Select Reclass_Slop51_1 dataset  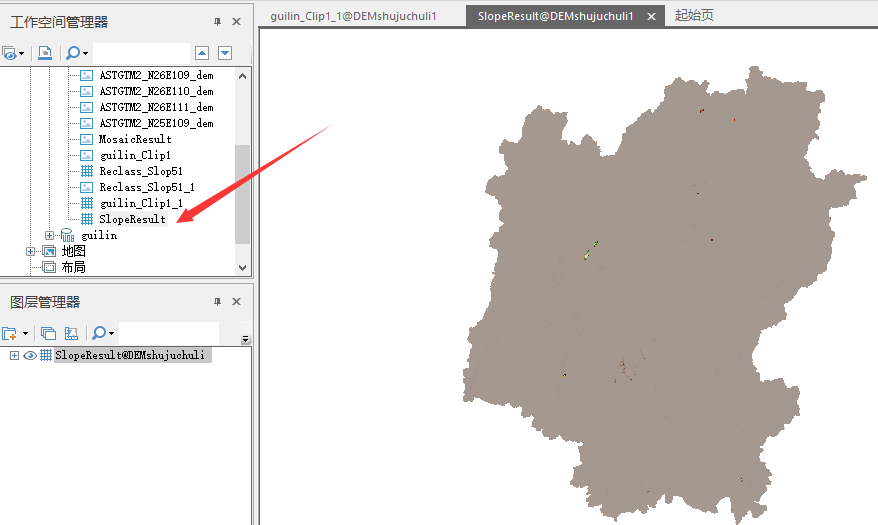pos(147,188)
